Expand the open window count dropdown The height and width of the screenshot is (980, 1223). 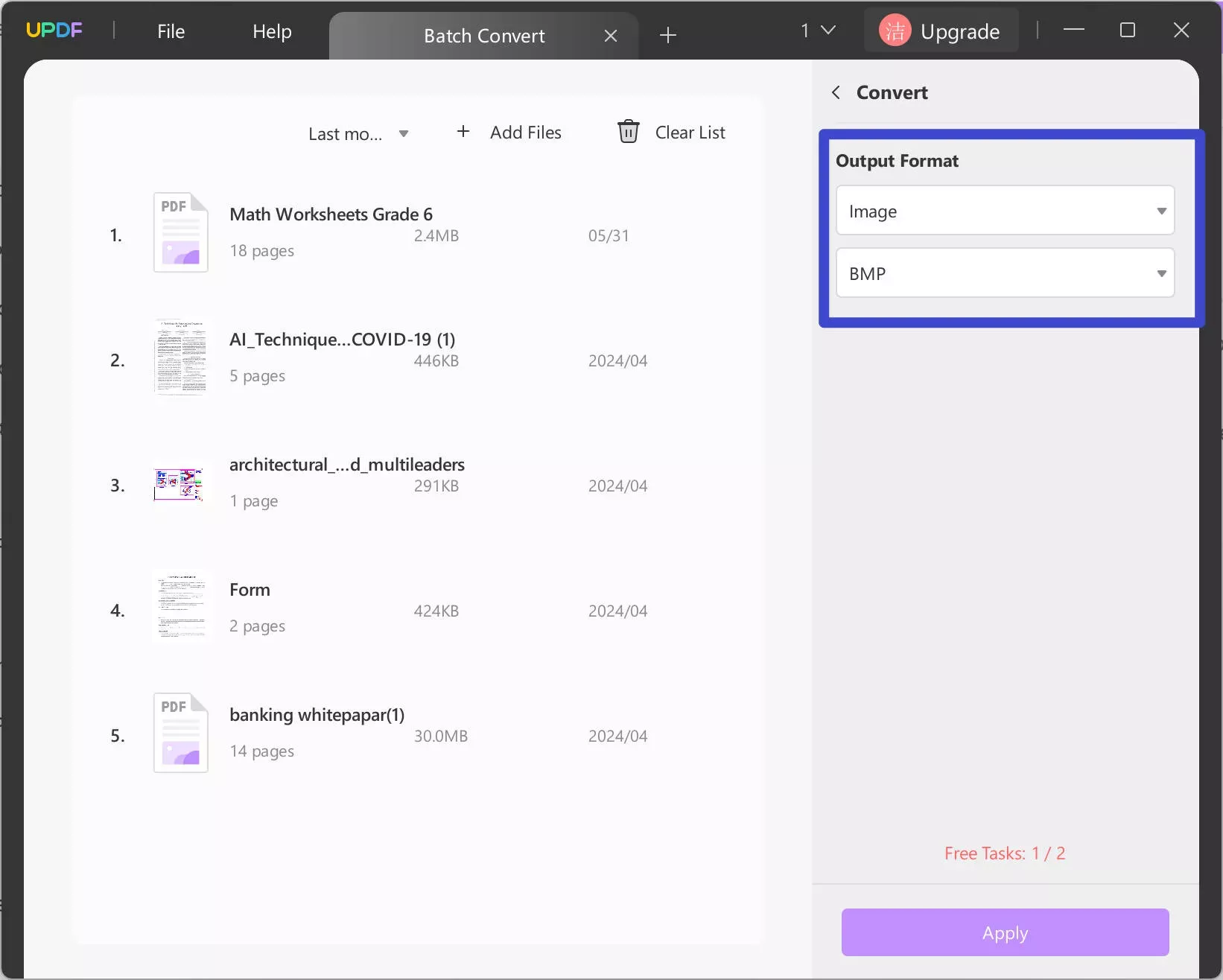(x=818, y=31)
